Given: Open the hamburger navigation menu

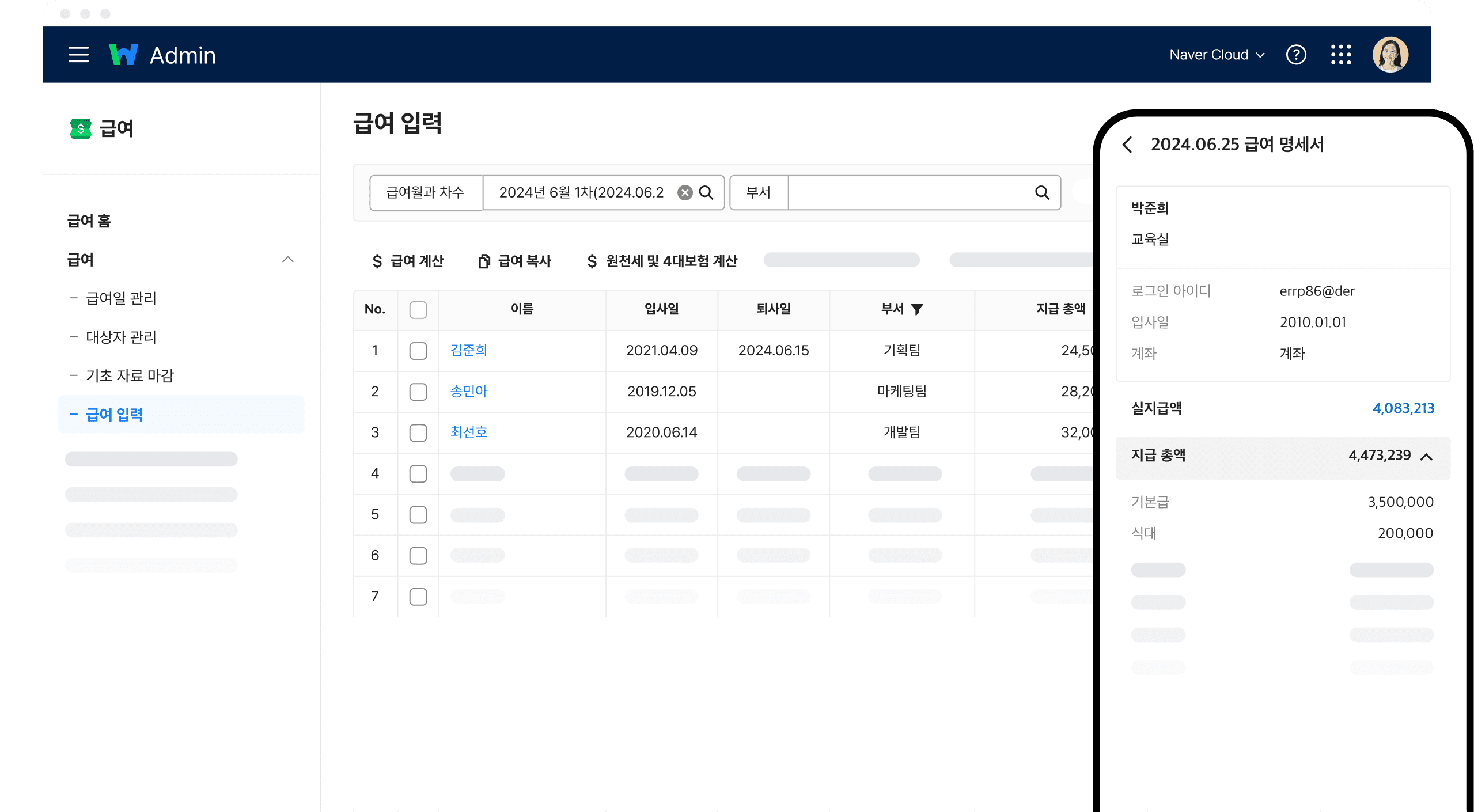Looking at the screenshot, I should pyautogui.click(x=78, y=55).
